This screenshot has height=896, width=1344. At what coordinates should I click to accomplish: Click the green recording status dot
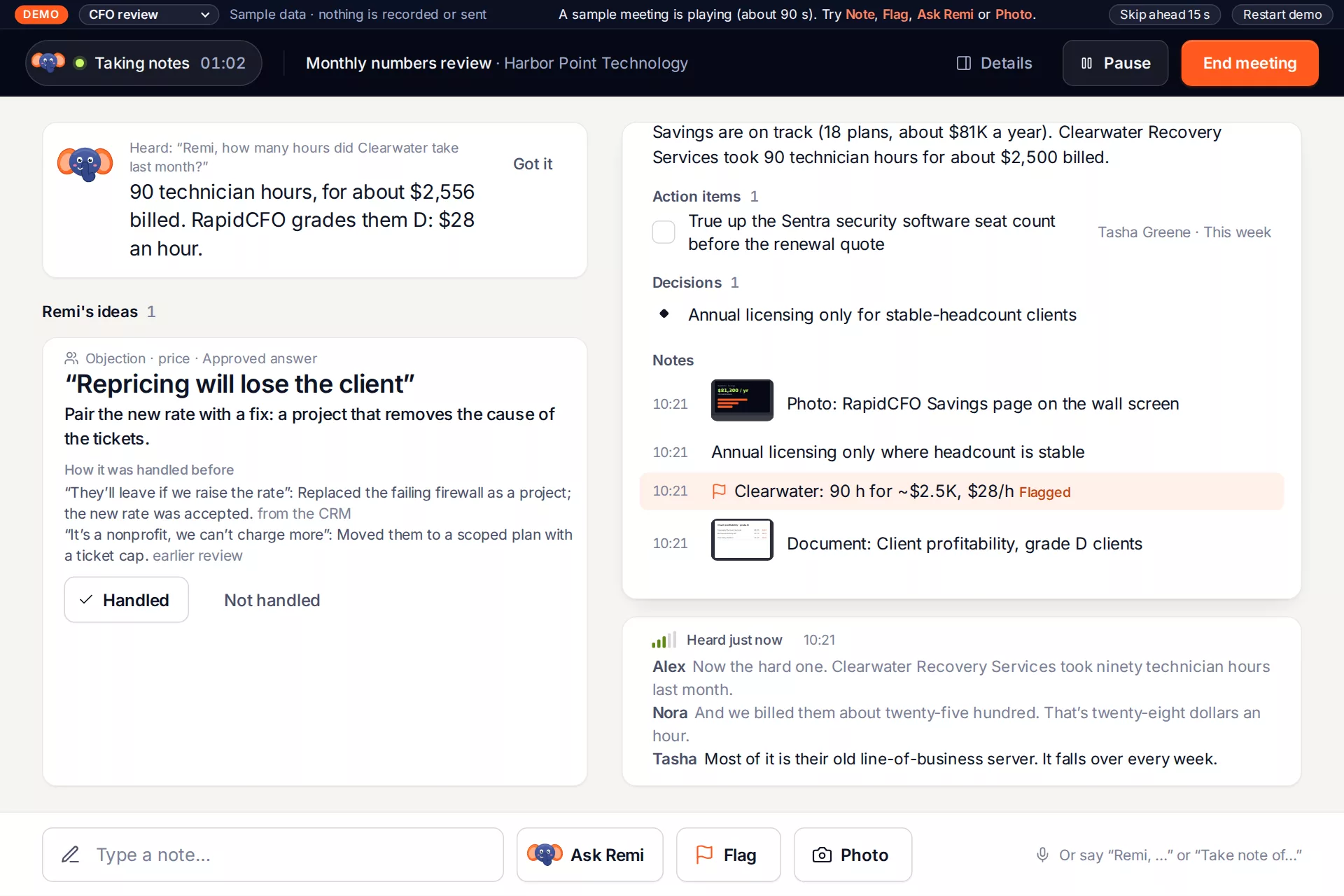pyautogui.click(x=80, y=63)
